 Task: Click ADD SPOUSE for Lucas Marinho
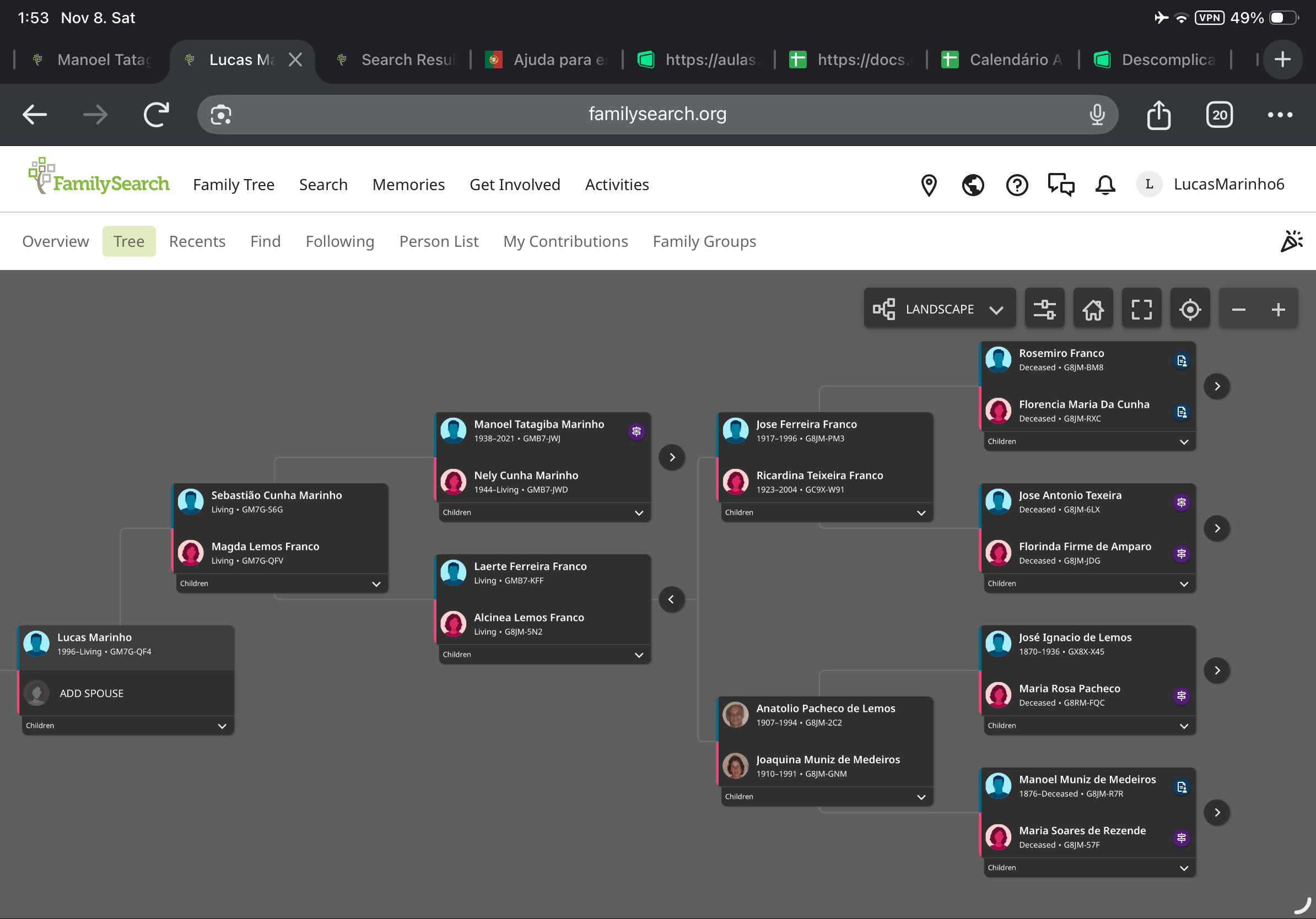point(91,693)
